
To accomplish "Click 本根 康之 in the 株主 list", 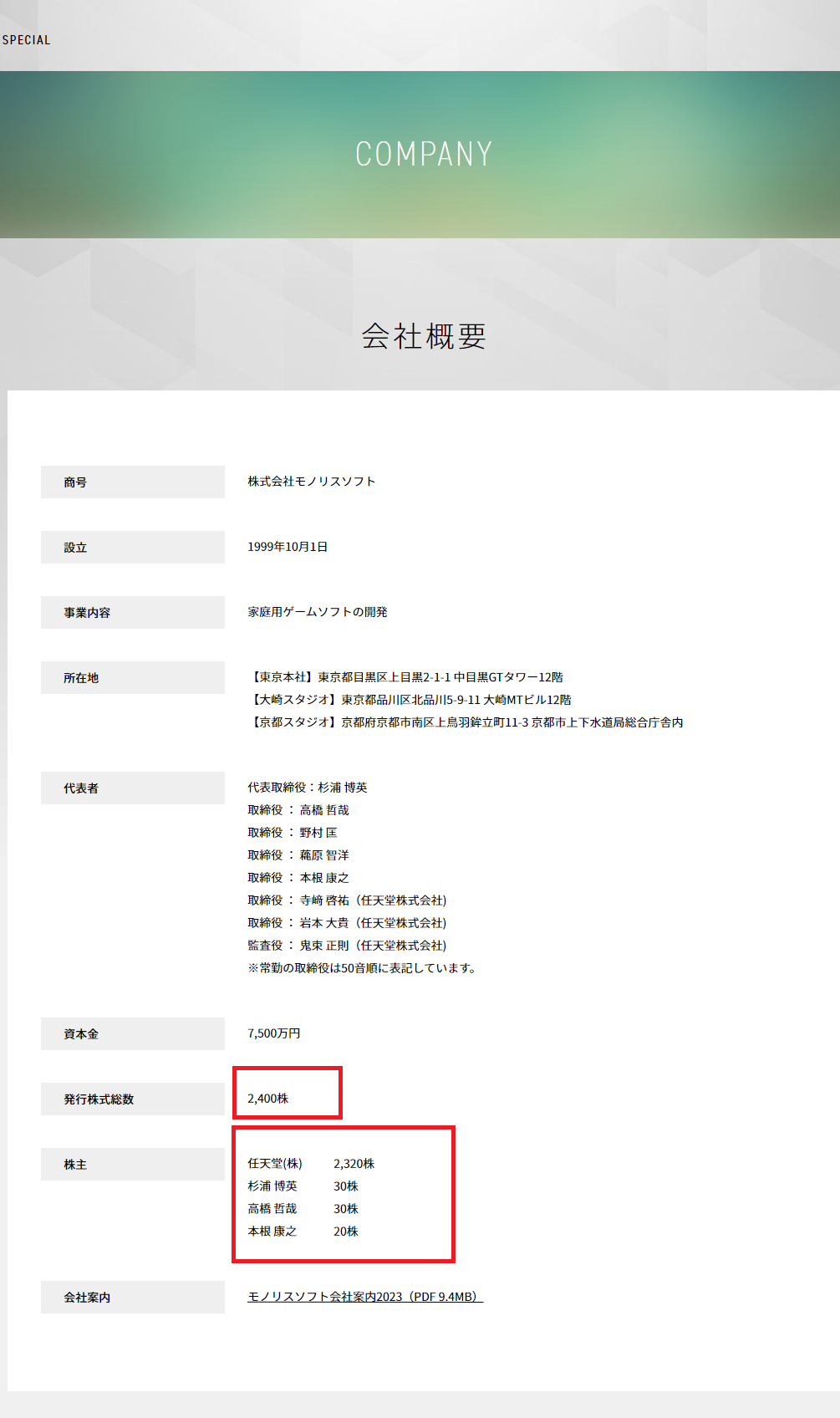I will (272, 1232).
